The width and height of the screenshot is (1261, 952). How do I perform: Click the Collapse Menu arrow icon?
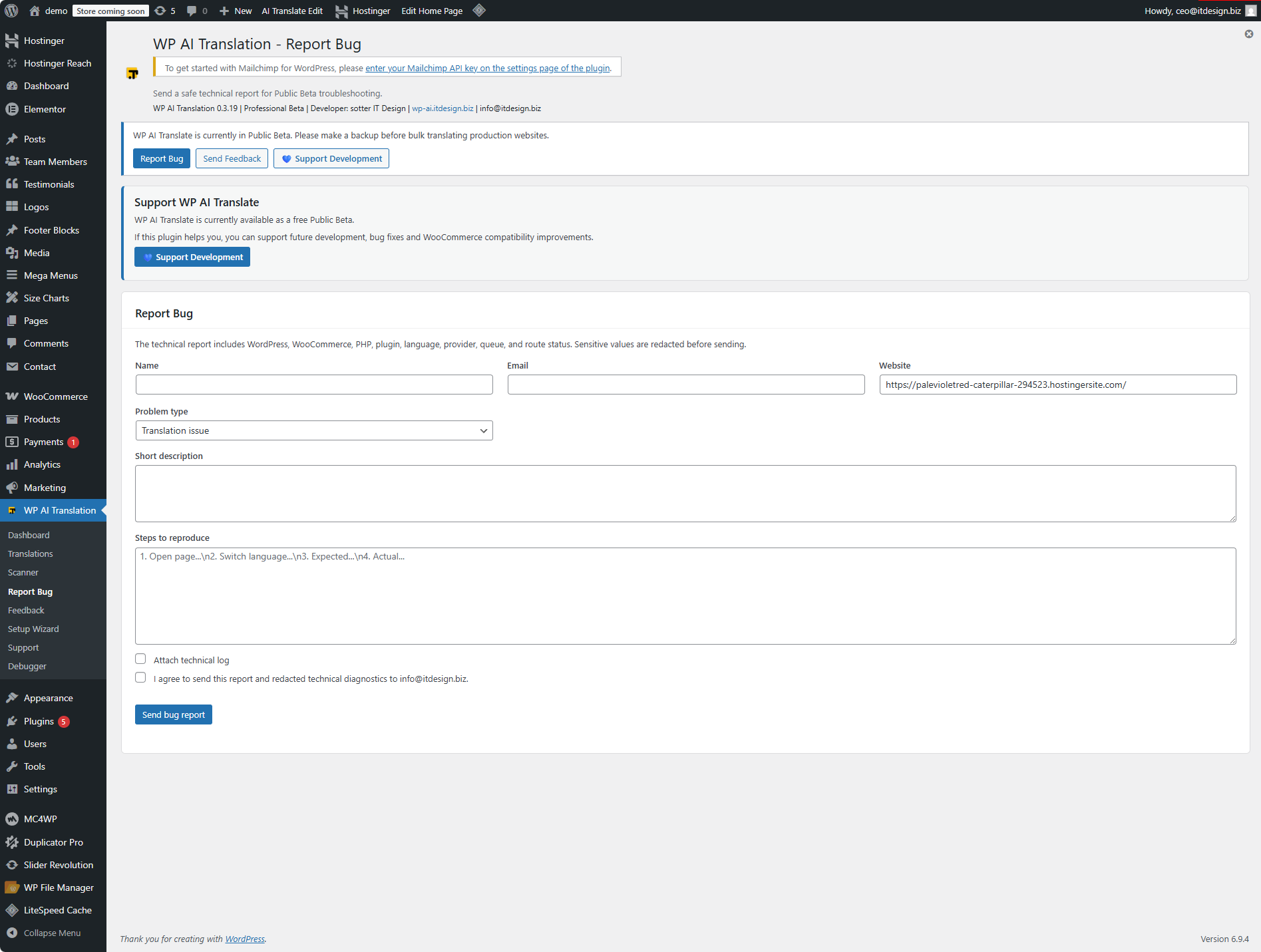(x=12, y=933)
